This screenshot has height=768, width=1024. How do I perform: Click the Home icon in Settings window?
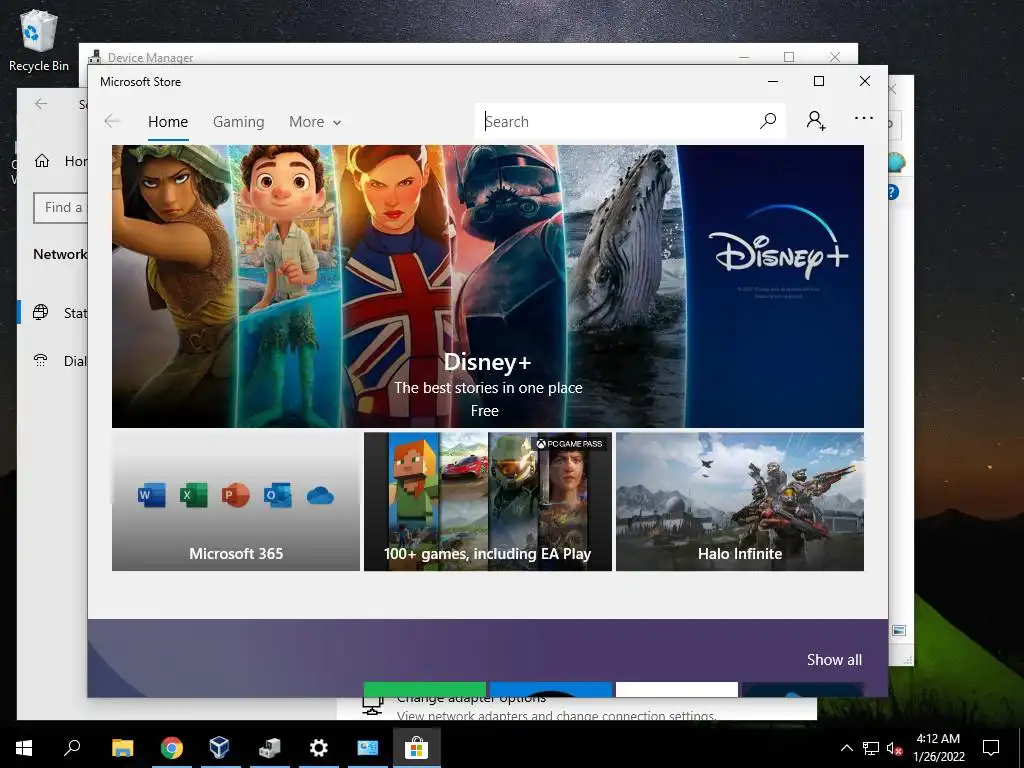(x=42, y=161)
